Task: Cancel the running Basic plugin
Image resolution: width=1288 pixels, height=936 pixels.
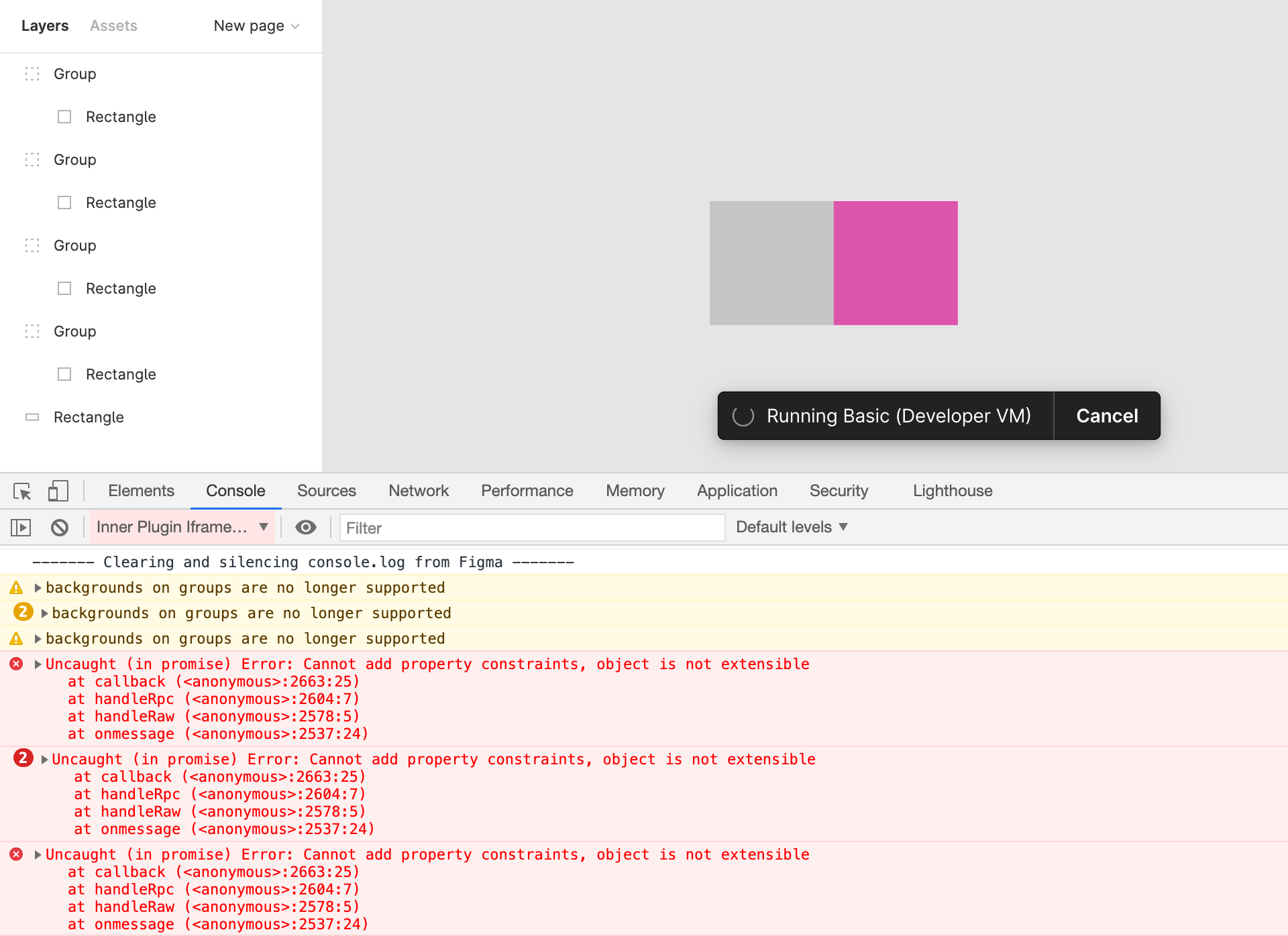Action: click(1106, 416)
